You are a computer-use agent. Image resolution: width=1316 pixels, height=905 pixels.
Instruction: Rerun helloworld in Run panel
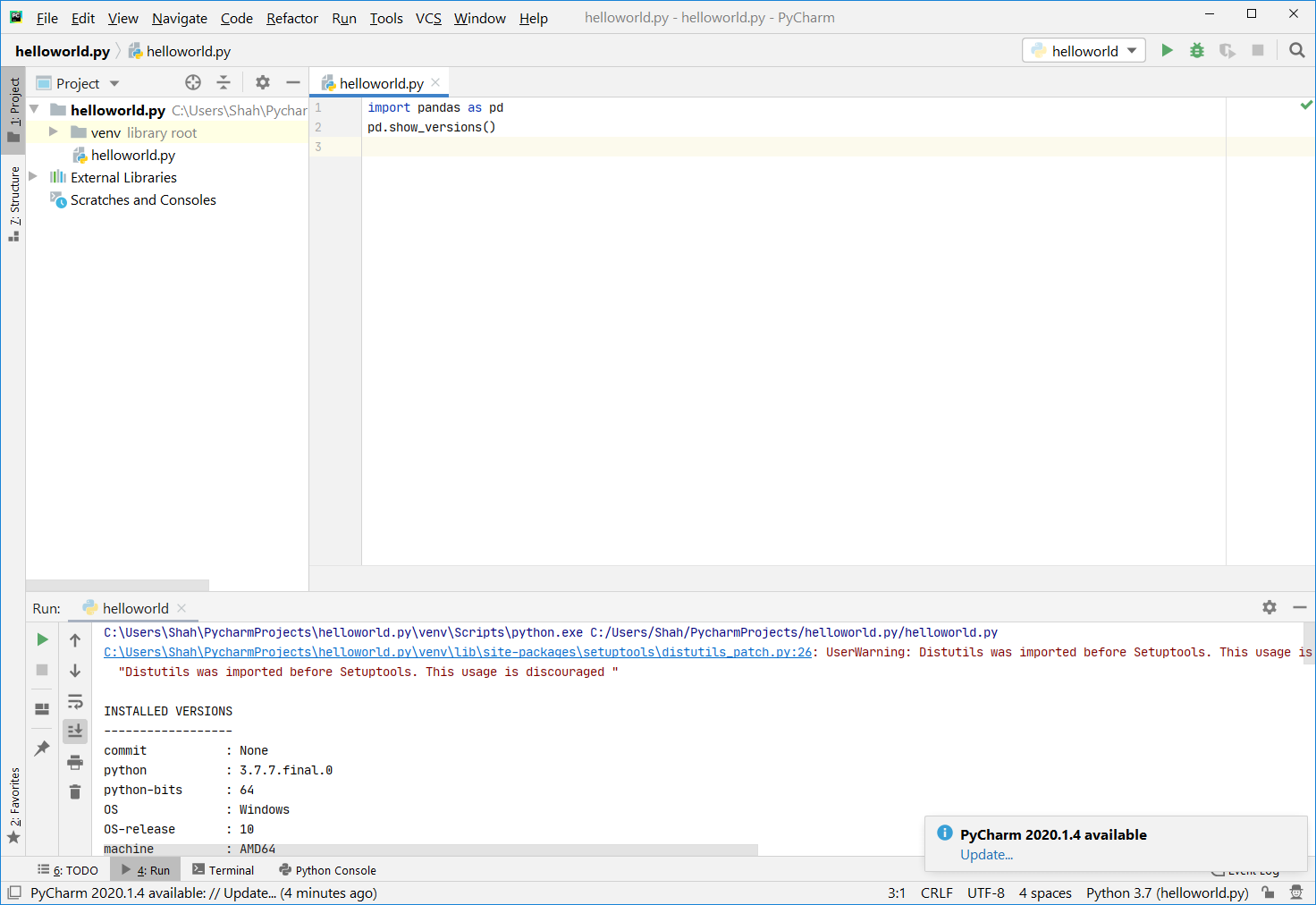pyautogui.click(x=42, y=639)
